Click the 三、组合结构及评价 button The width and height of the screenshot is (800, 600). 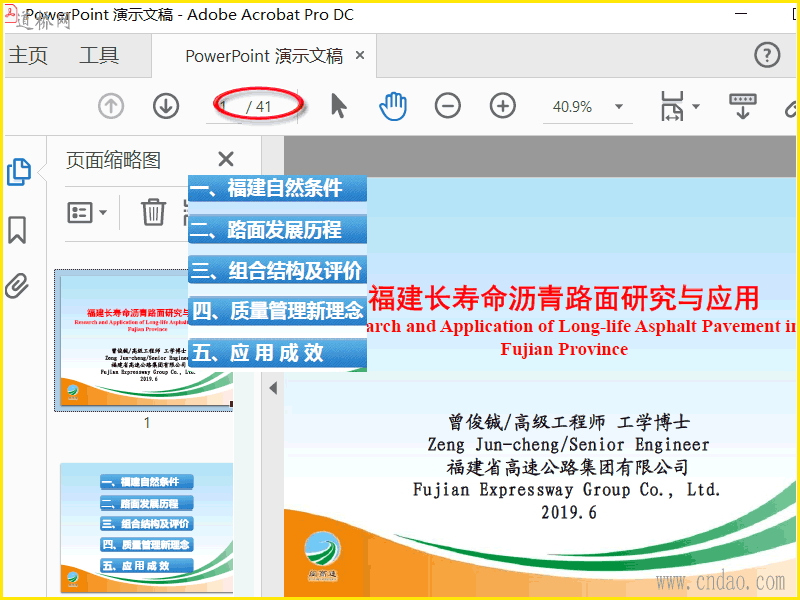pos(278,270)
